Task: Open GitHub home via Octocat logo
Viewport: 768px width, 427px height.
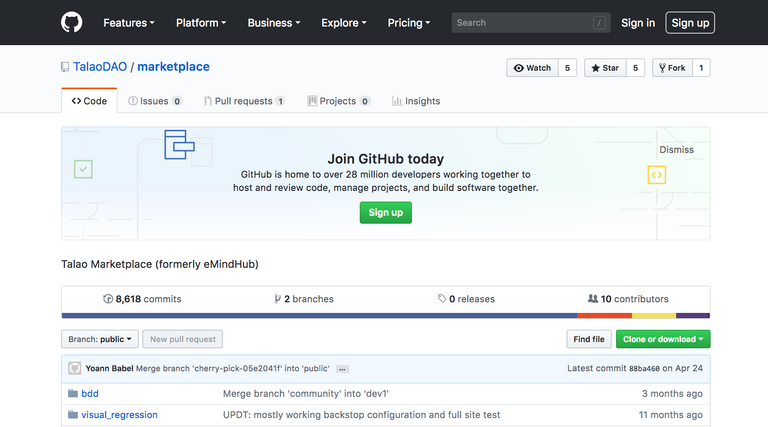Action: 72,23
